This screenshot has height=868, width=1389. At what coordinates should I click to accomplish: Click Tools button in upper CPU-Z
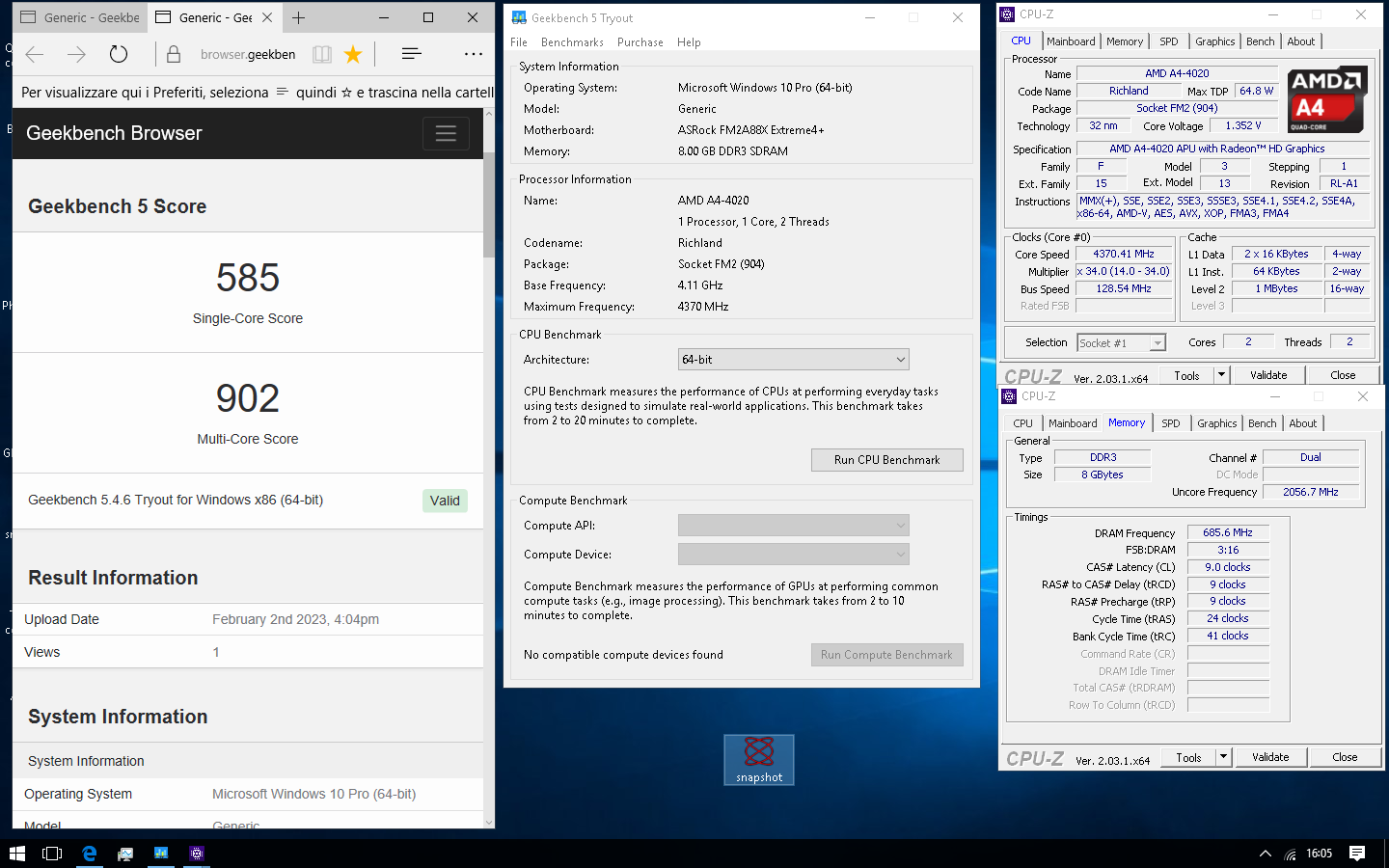(1186, 375)
